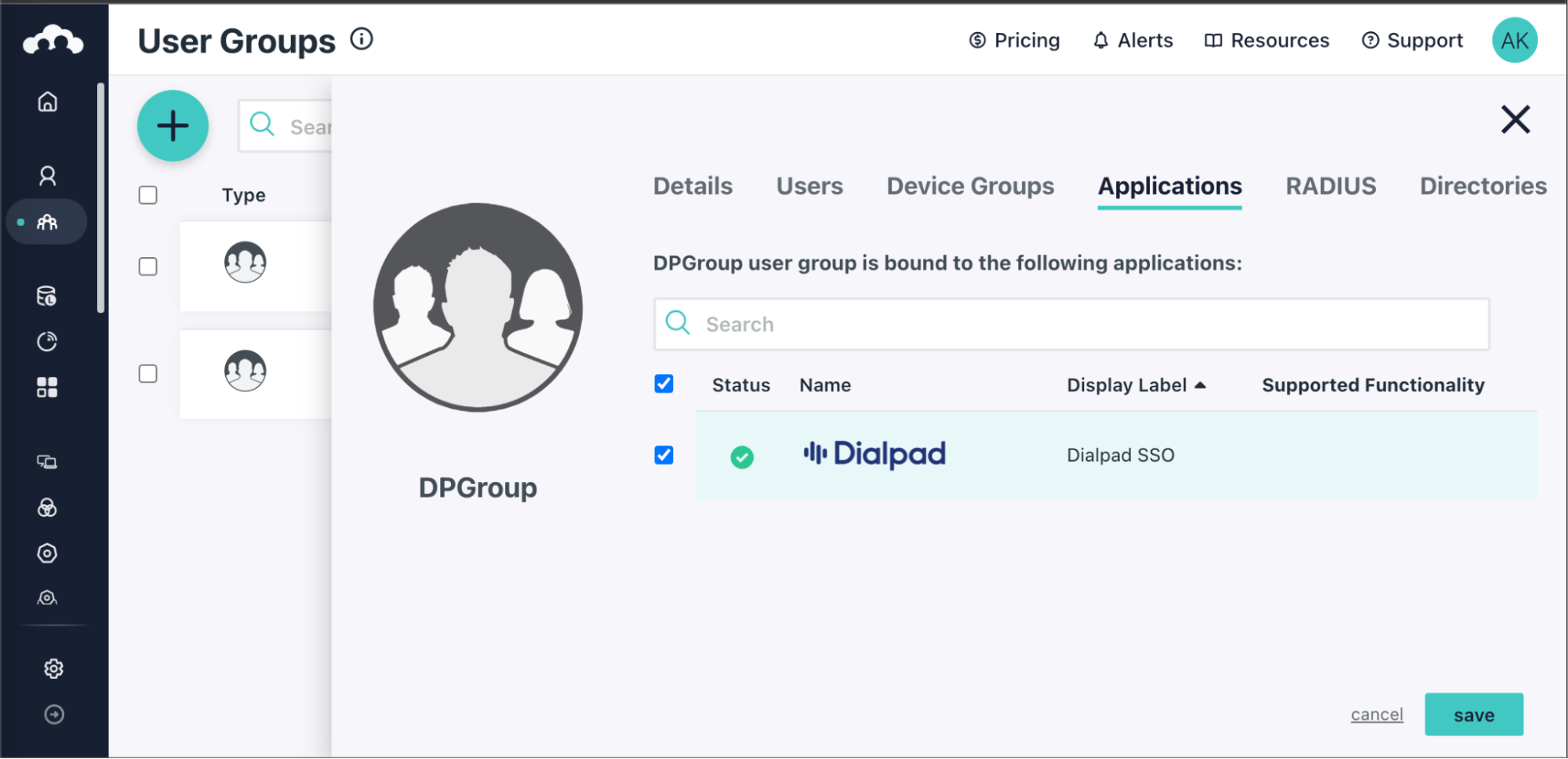Click the Name column header
This screenshot has height=759, width=1568.
pos(825,385)
